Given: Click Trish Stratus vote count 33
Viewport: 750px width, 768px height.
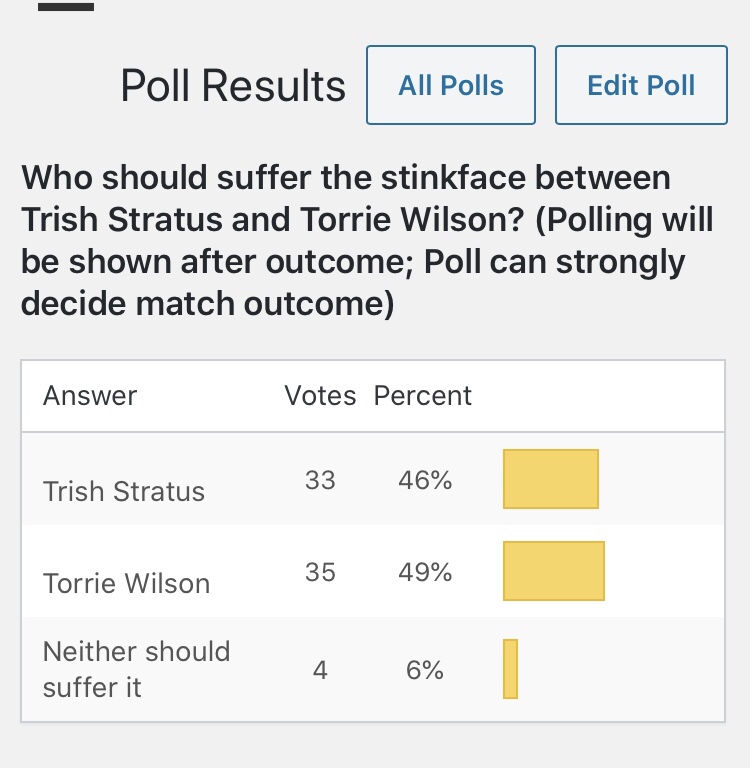Looking at the screenshot, I should (320, 481).
